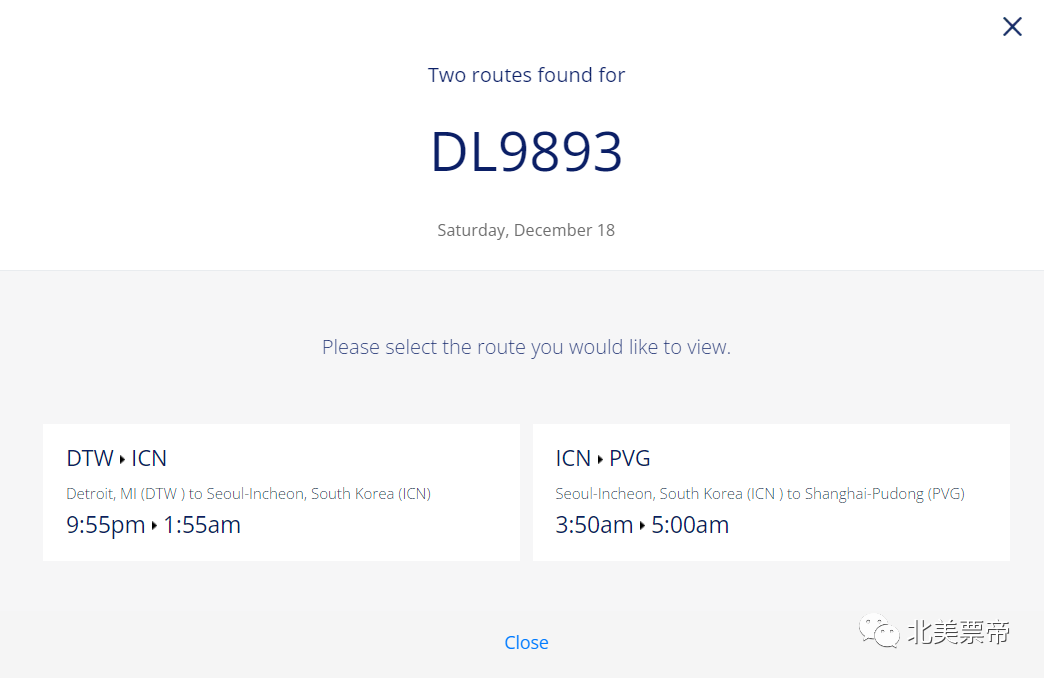Click the Saturday, December 18 date text
This screenshot has height=678, width=1044.
click(x=526, y=230)
